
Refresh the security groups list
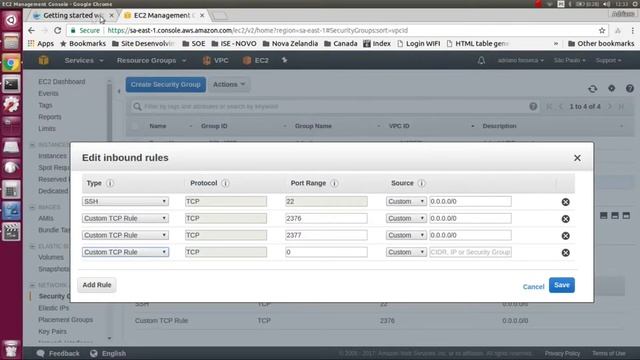593,88
